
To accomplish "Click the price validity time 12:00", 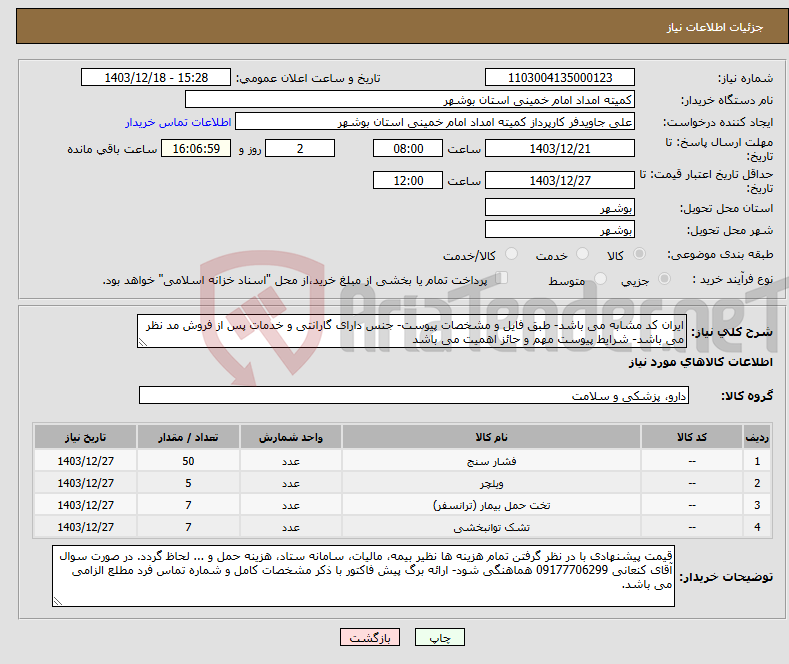I will click(408, 180).
